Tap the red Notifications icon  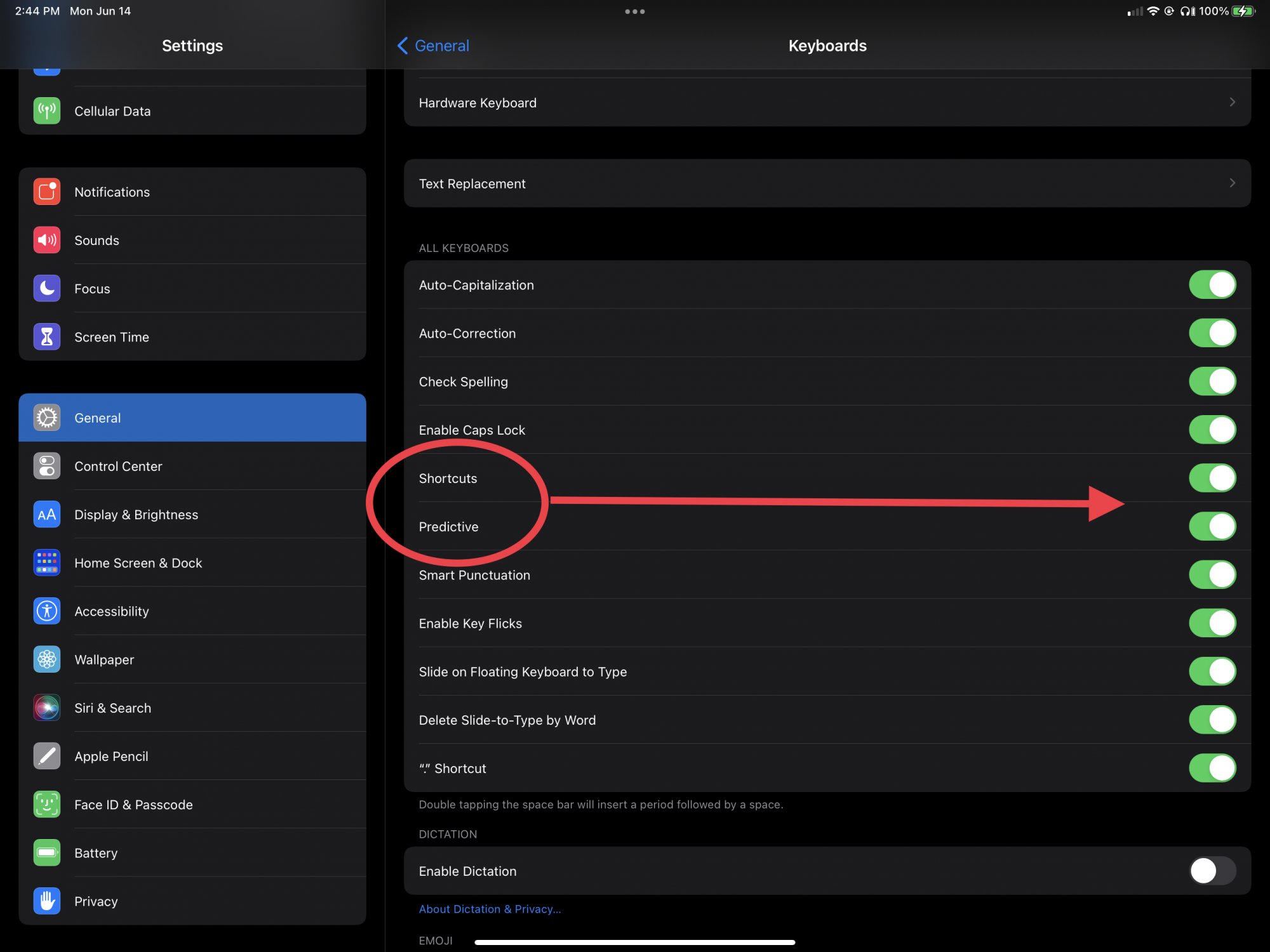pos(47,192)
